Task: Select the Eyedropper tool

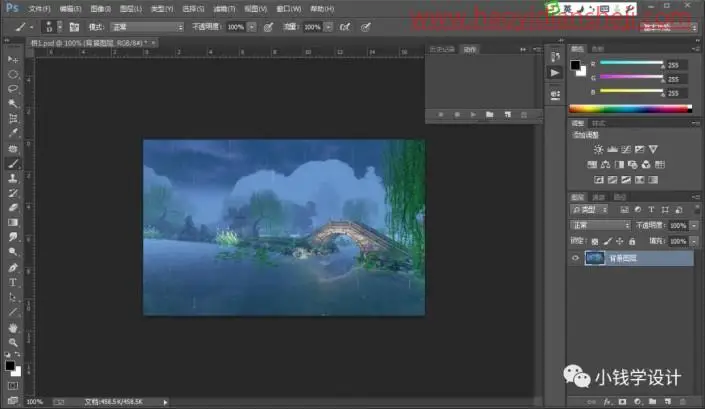Action: [13, 133]
